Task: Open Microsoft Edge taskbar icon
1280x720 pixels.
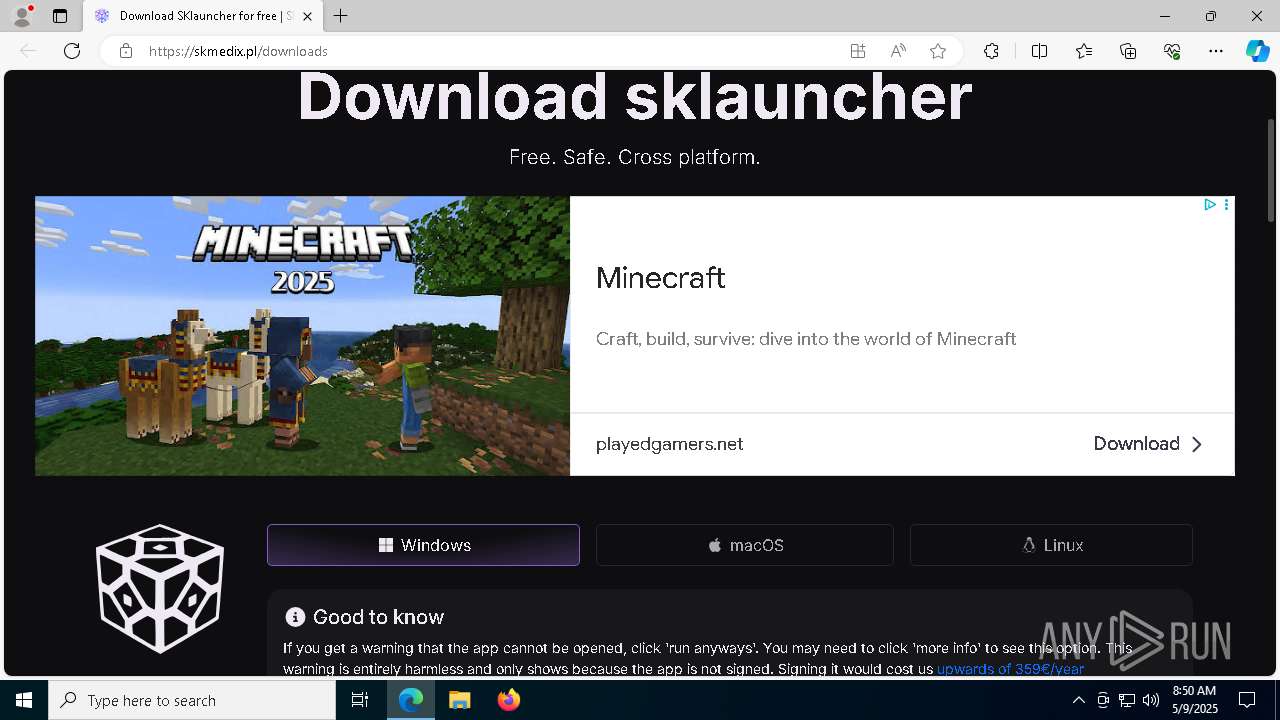Action: tap(411, 700)
